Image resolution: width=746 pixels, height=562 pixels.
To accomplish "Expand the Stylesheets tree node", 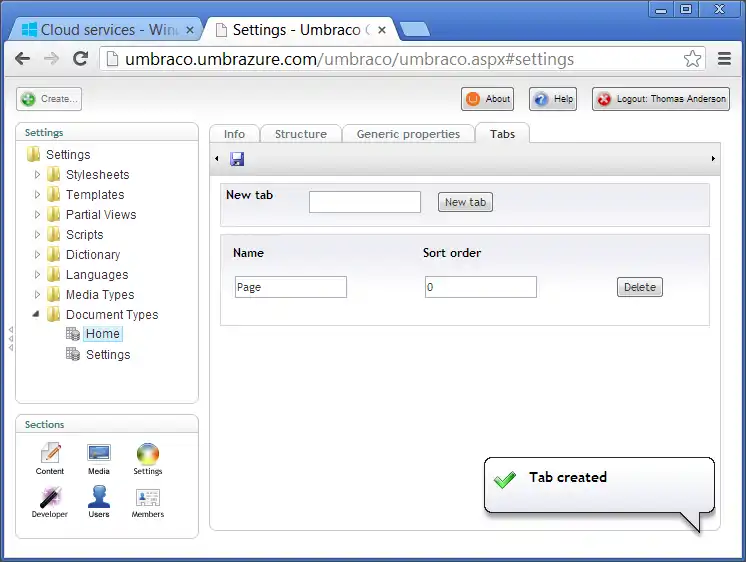I will click(x=37, y=175).
